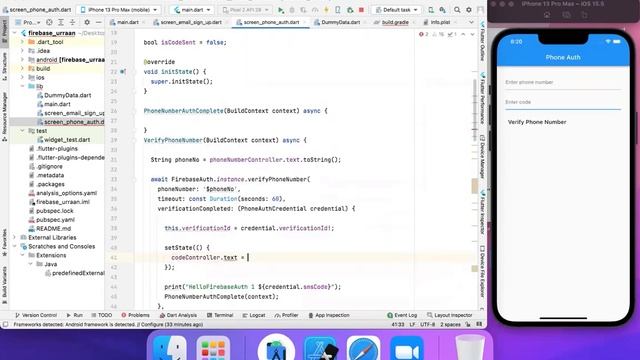
Task: Click the Flutter hot reload lightning icon
Action: 326,10
